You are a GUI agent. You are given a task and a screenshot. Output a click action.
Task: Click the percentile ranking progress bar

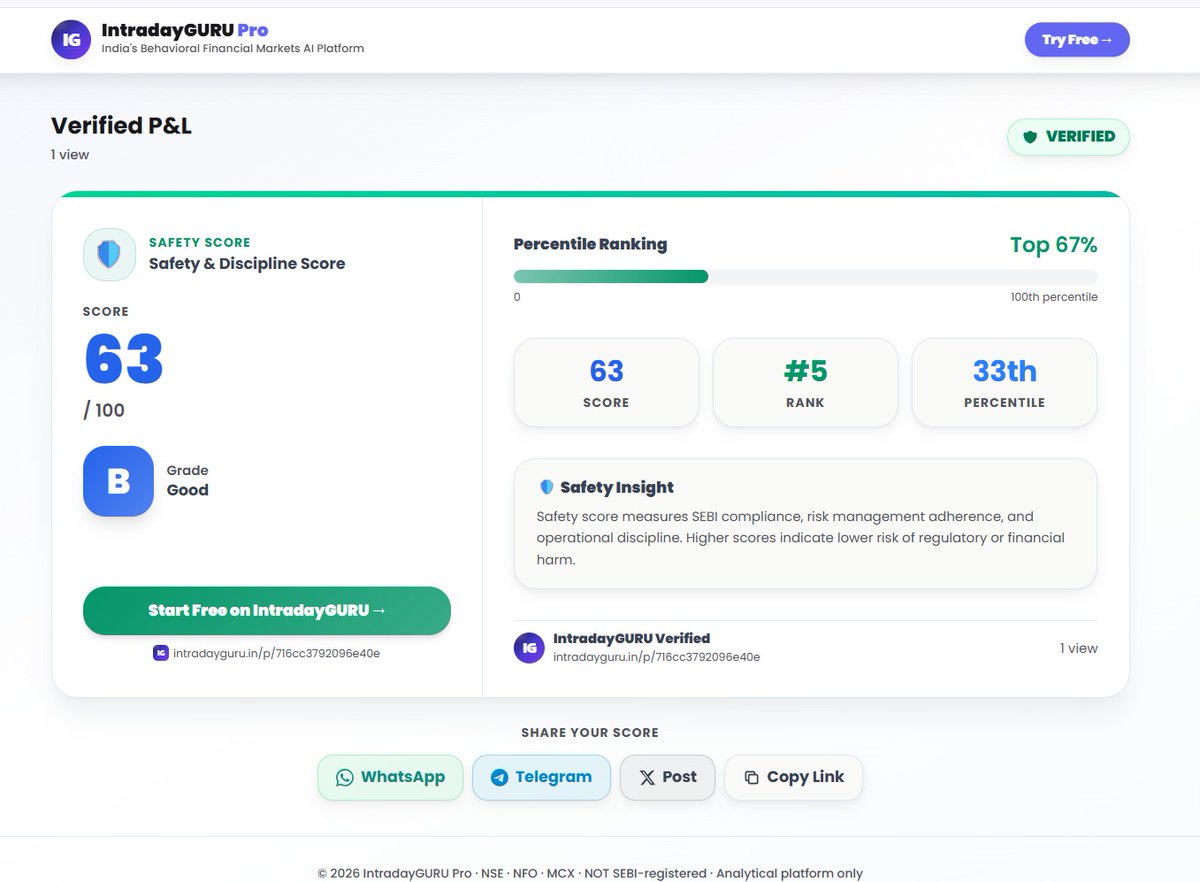805,277
